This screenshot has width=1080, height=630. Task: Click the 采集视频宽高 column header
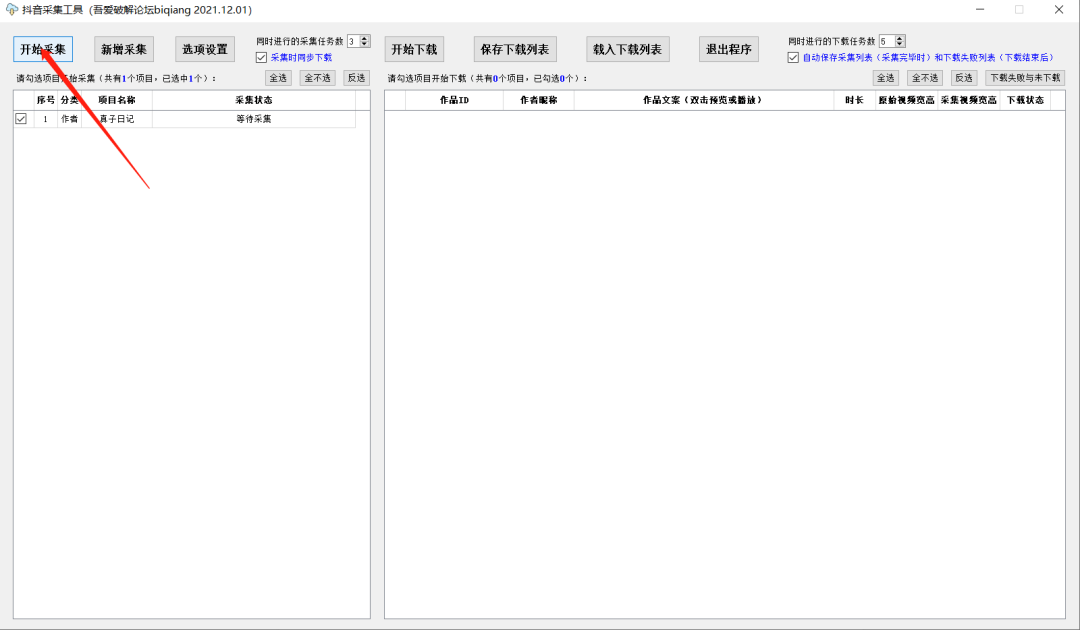pyautogui.click(x=969, y=100)
